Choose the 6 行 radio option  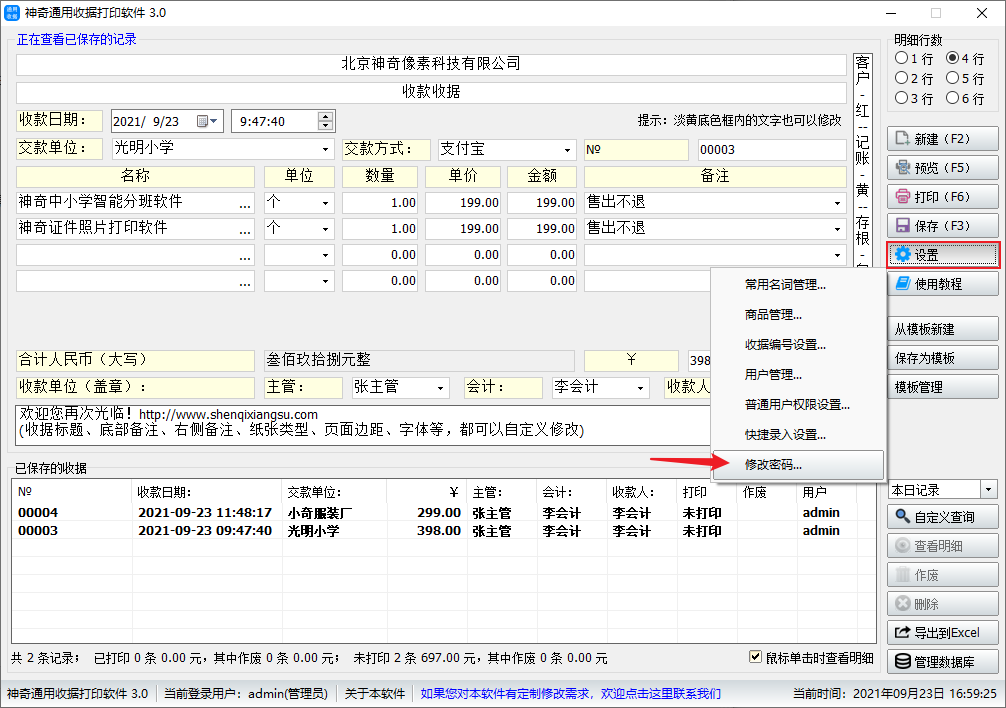click(x=952, y=98)
